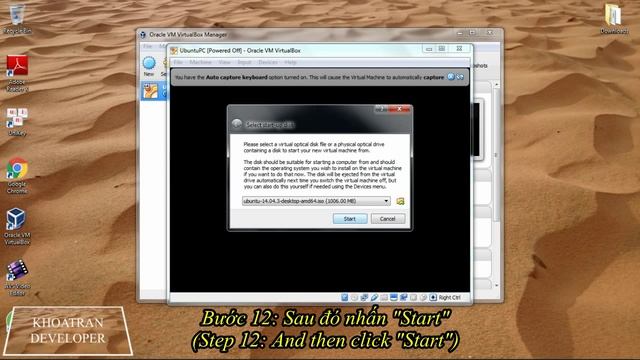Close the Select start-up disk dialog
This screenshot has width=640, height=360.
(x=400, y=109)
